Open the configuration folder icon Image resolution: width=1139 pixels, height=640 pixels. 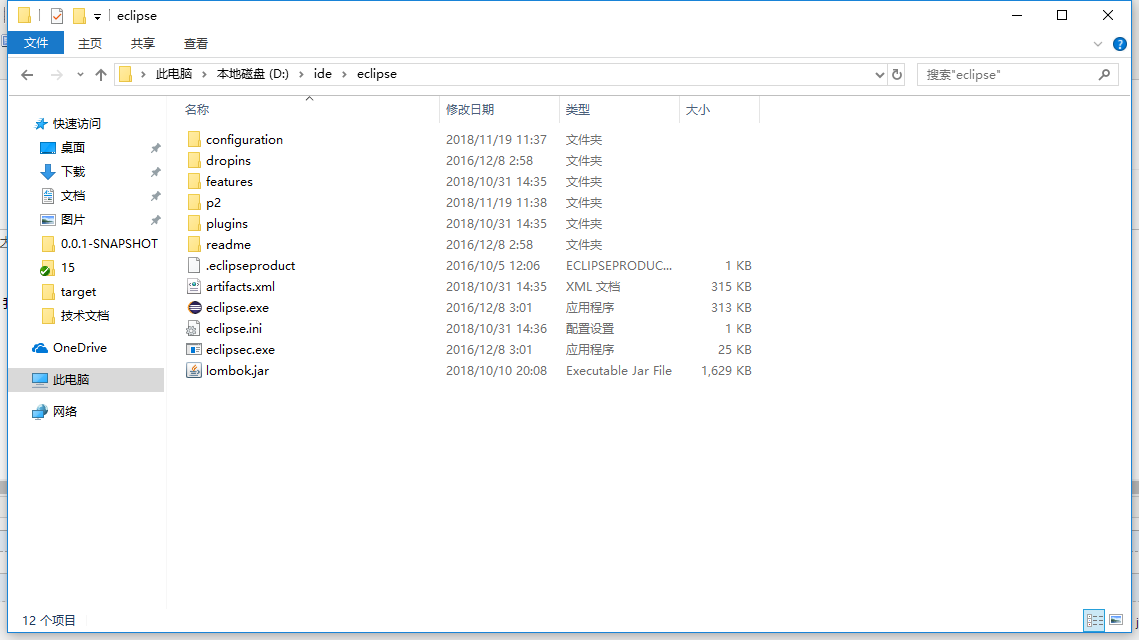click(194, 139)
